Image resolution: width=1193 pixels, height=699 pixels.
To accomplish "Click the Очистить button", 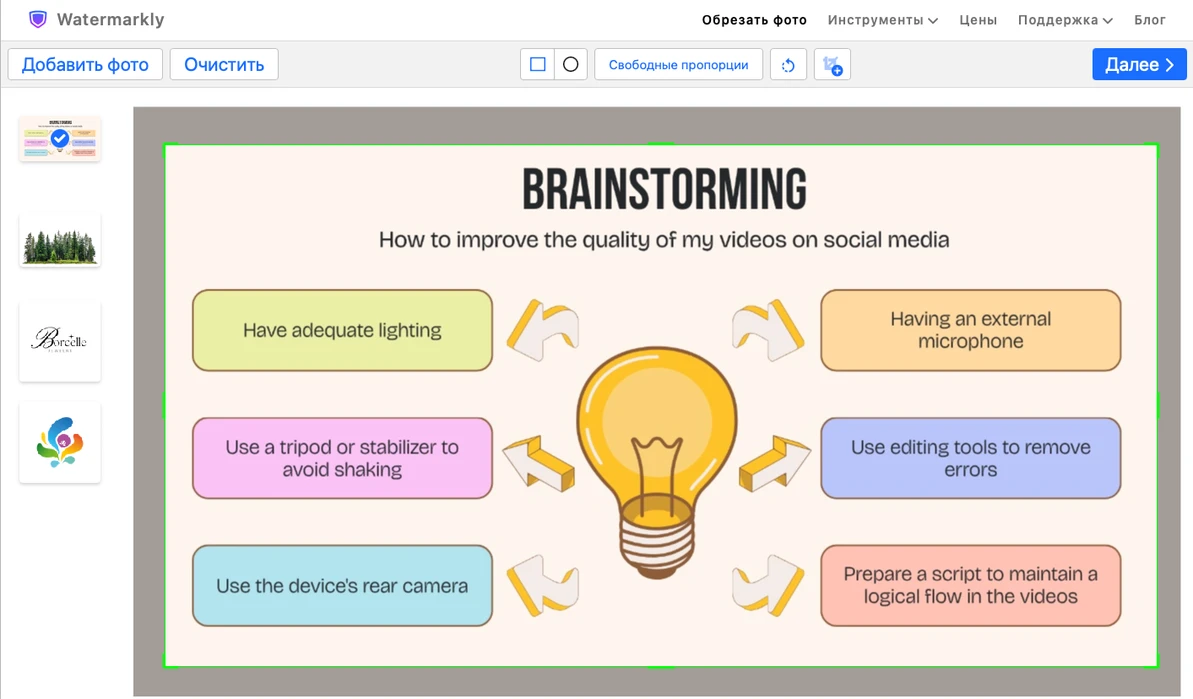I will pos(224,65).
